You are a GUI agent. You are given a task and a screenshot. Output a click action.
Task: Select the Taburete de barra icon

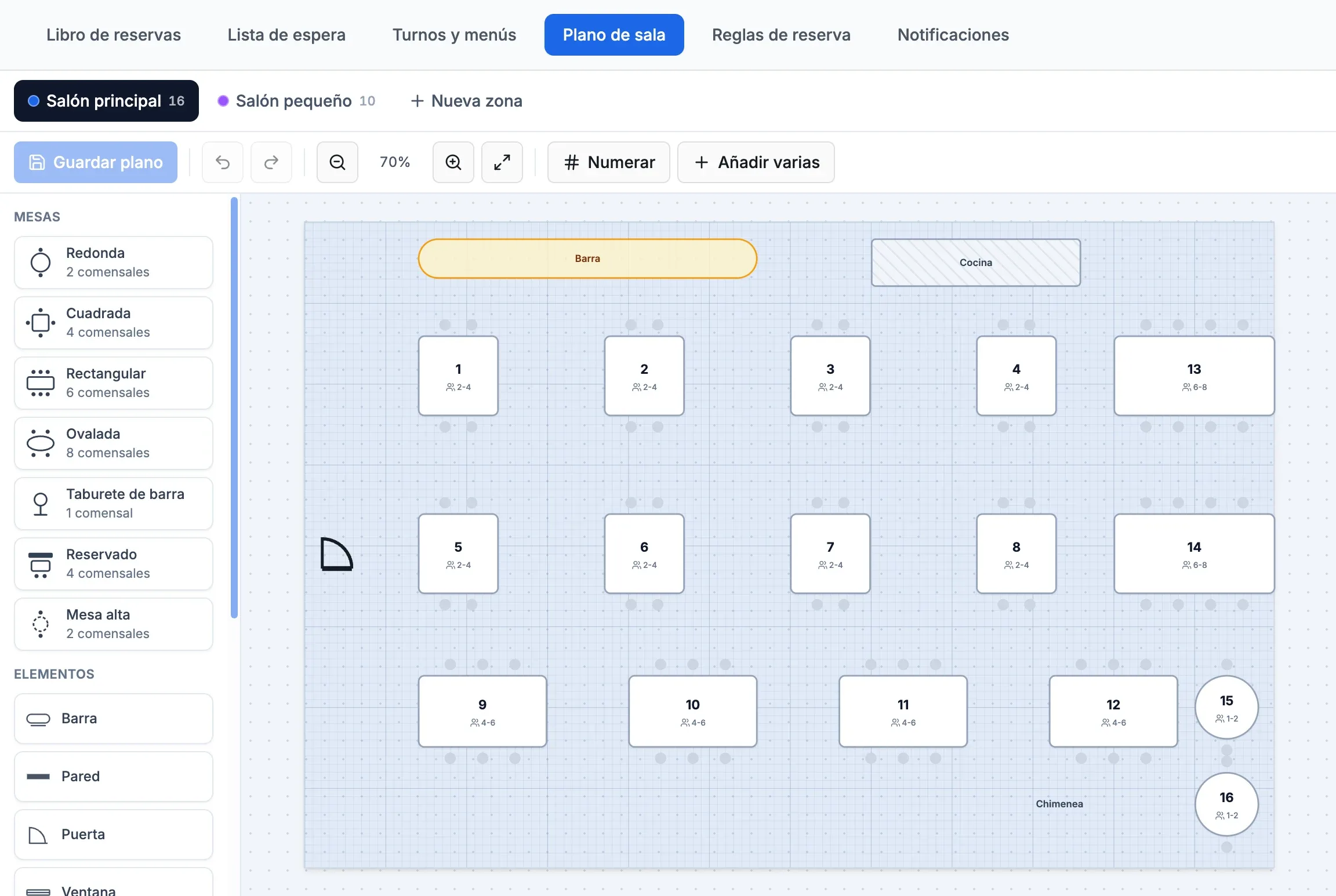click(x=41, y=504)
